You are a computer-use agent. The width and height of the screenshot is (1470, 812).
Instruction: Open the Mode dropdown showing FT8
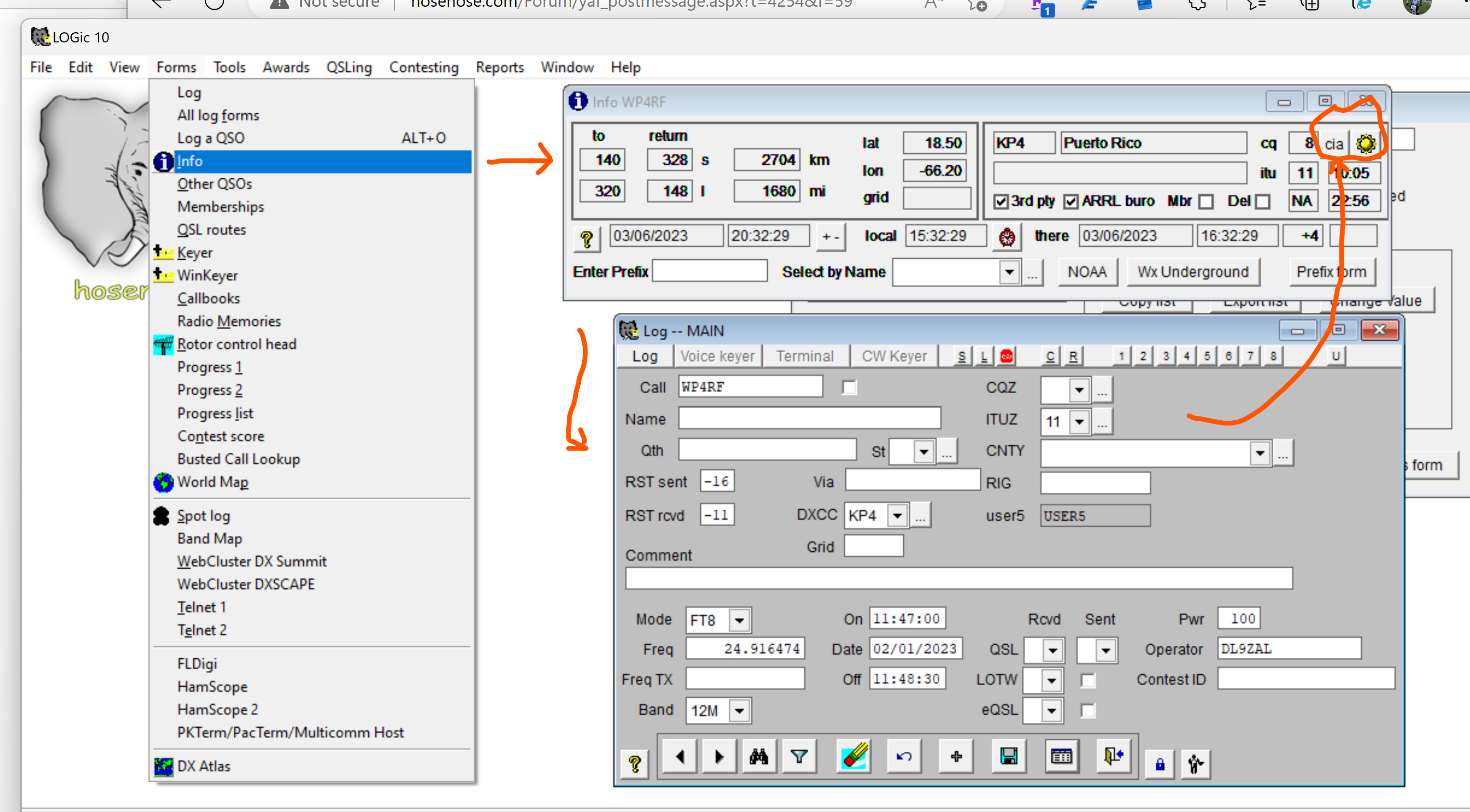739,621
